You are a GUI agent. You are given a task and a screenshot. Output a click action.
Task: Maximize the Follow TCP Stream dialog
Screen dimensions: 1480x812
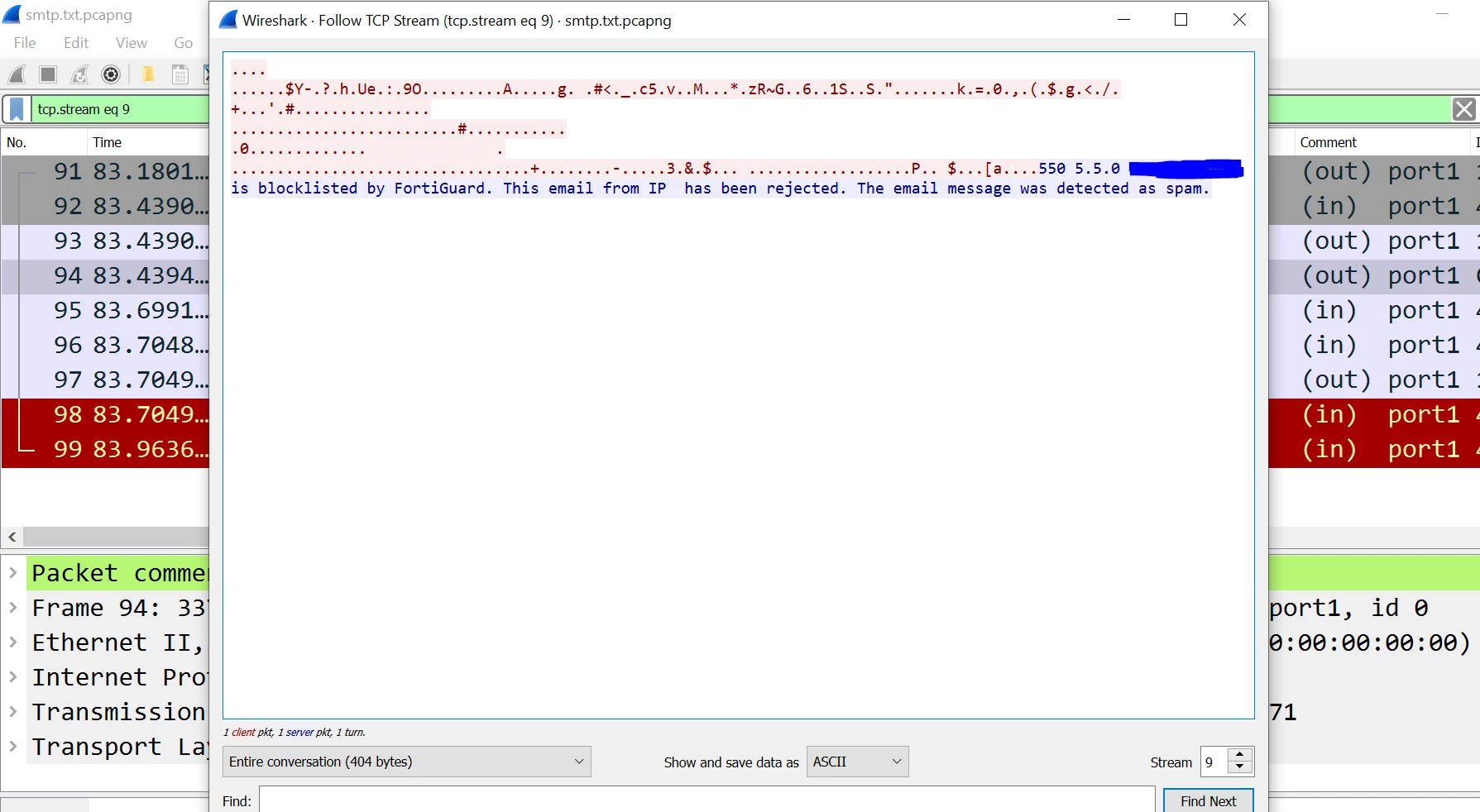pos(1181,20)
